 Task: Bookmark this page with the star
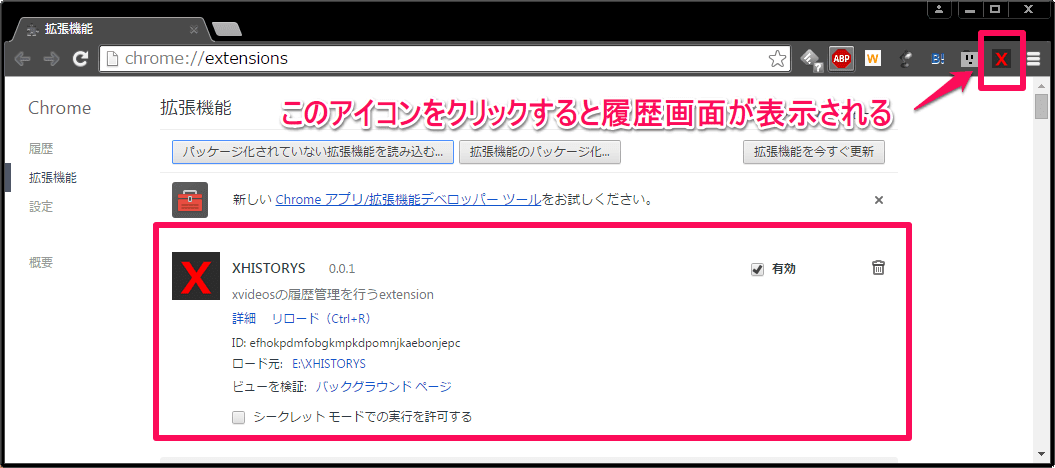click(x=777, y=59)
